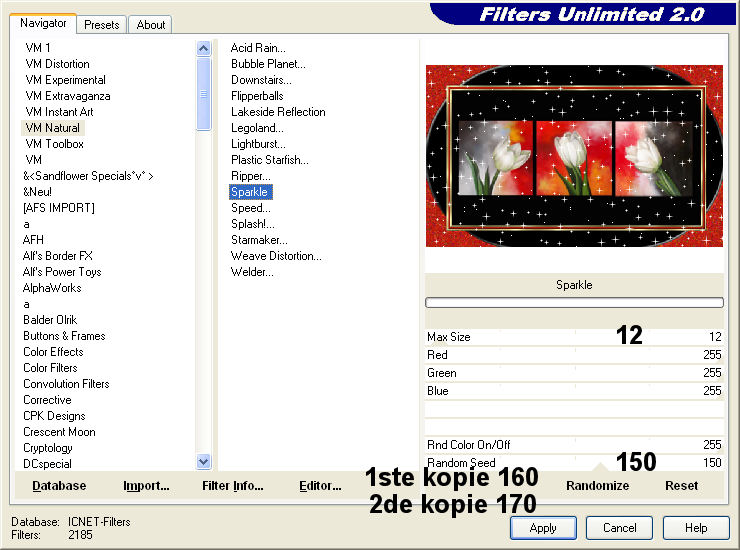Choose the Sparkle filter

250,192
